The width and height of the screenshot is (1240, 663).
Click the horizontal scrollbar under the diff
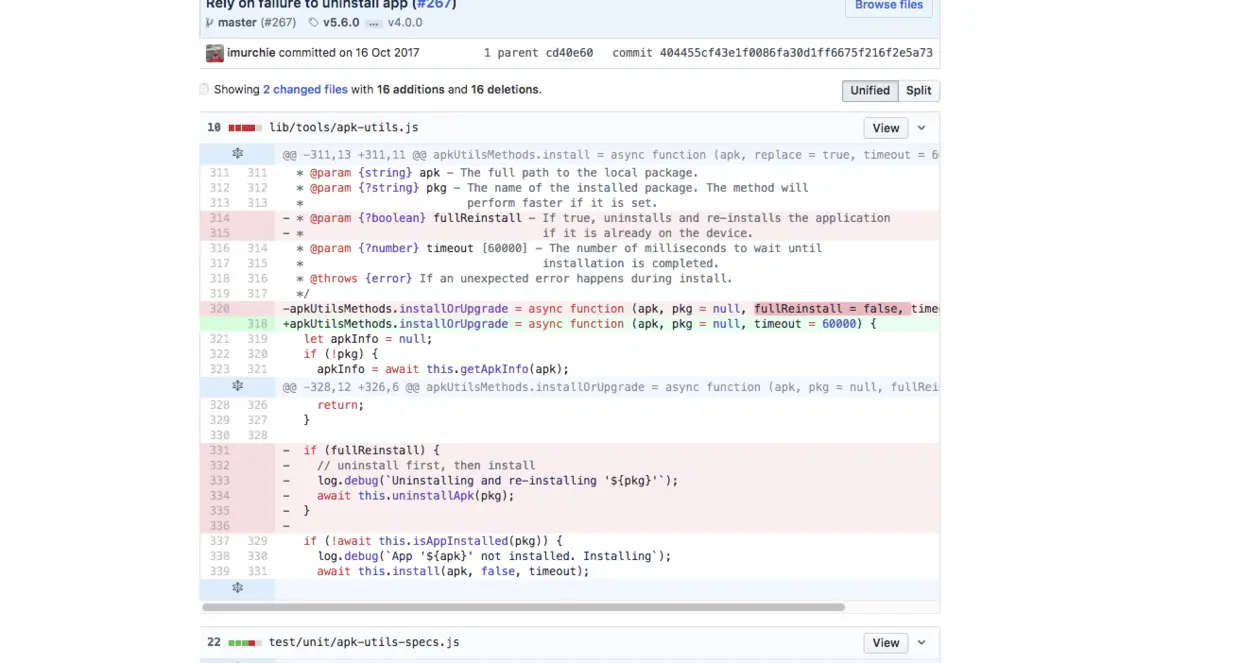coord(523,607)
